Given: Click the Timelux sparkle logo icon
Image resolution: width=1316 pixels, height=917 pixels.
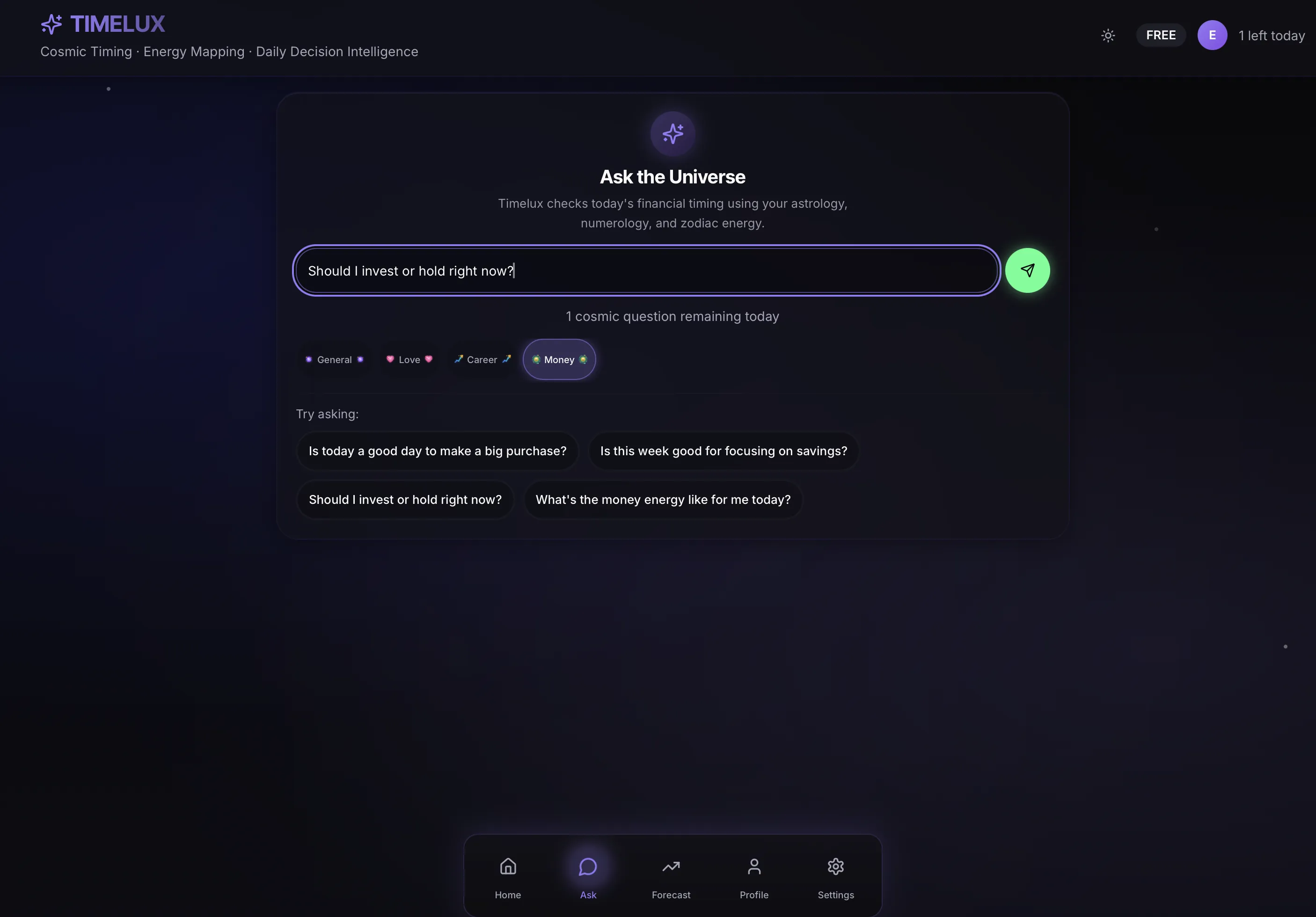Looking at the screenshot, I should pos(51,24).
